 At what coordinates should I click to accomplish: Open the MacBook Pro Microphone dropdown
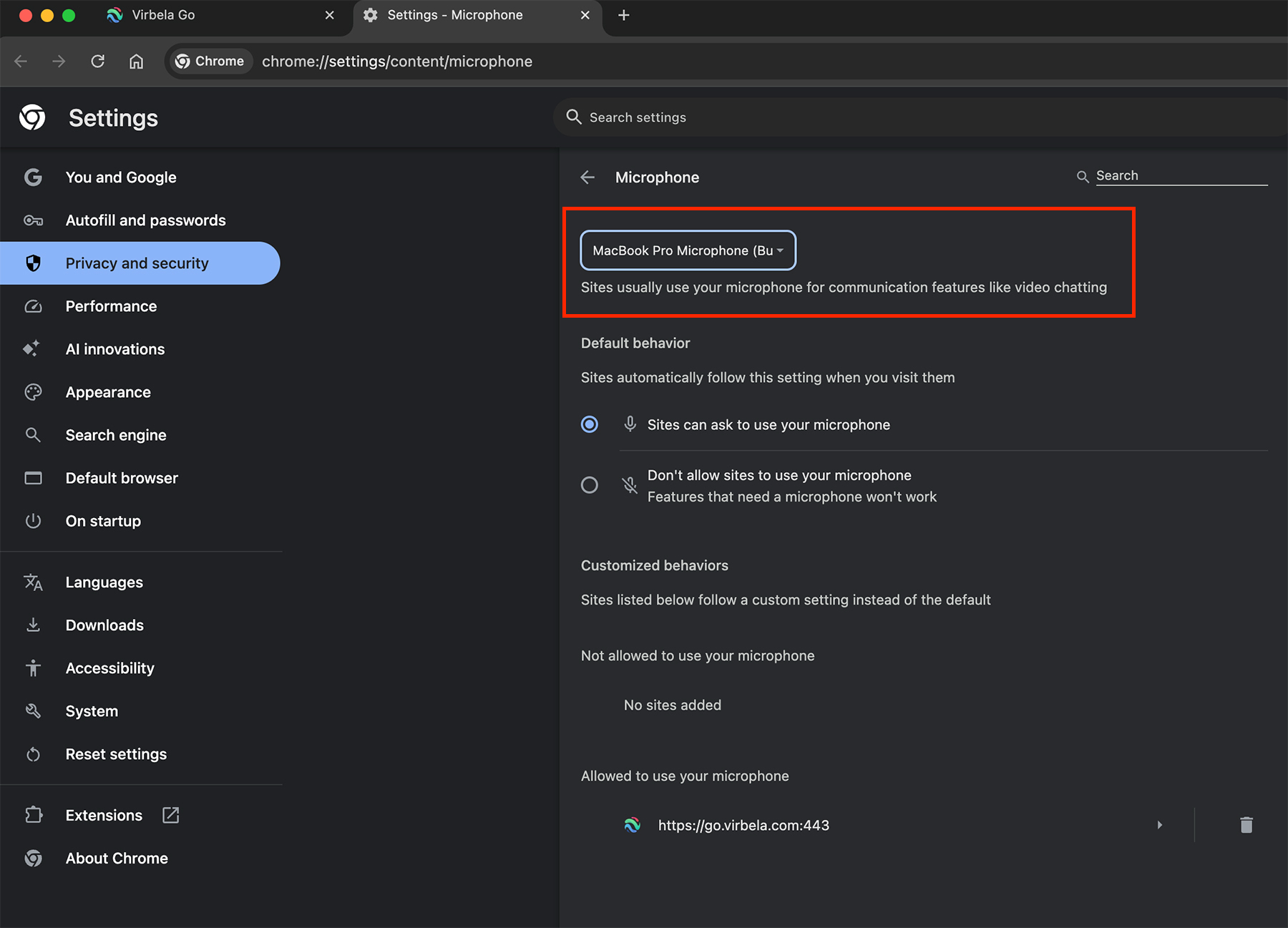688,250
